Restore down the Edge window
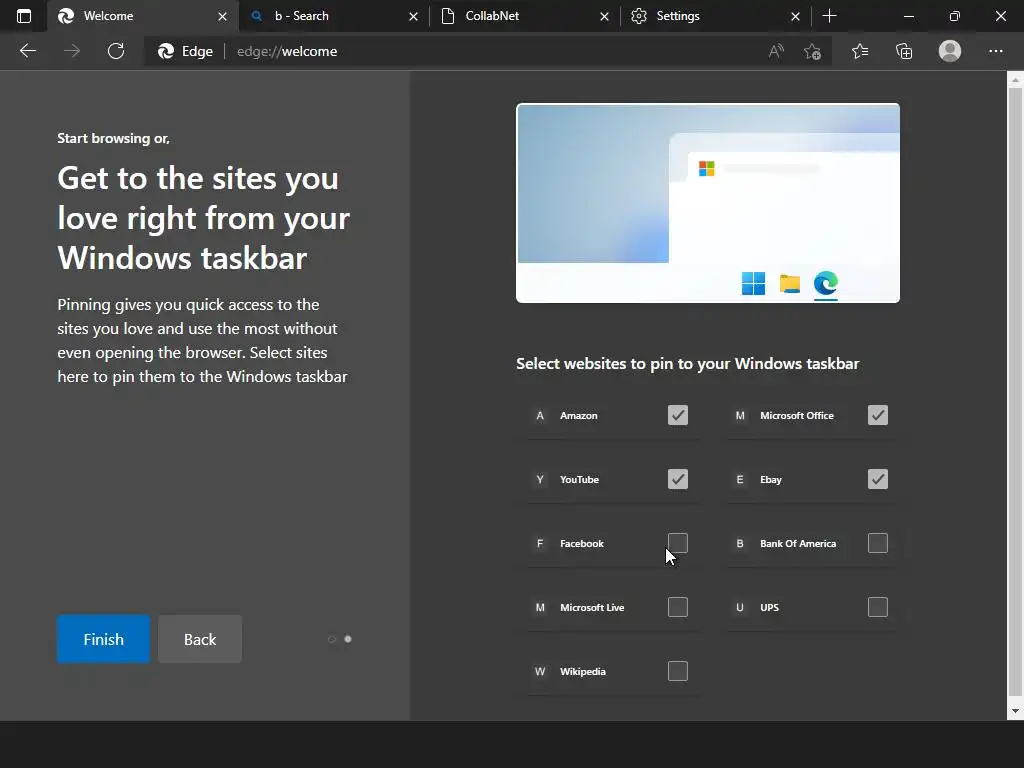Image resolution: width=1024 pixels, height=768 pixels. pyautogui.click(x=955, y=16)
